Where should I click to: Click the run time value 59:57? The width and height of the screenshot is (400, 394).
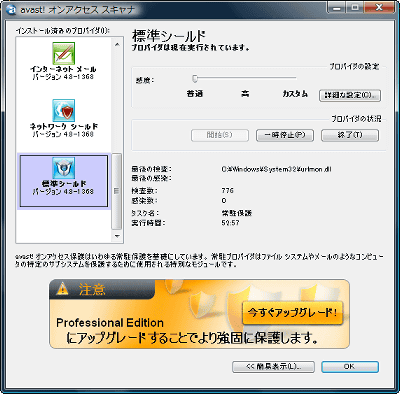(x=230, y=223)
